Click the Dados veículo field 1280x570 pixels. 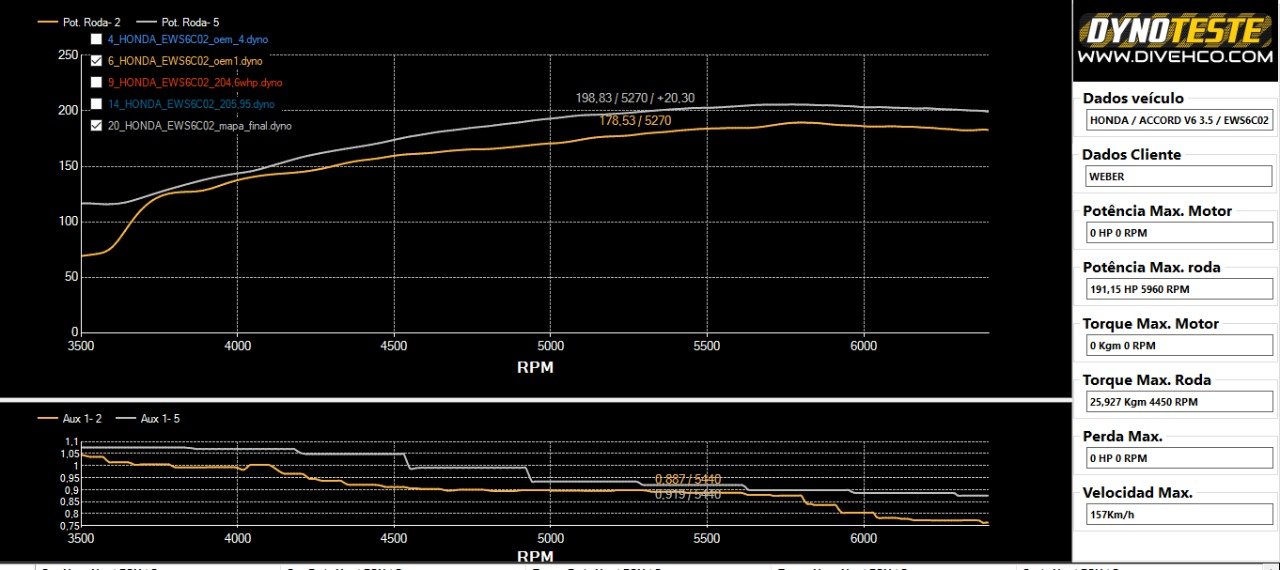pos(1178,120)
